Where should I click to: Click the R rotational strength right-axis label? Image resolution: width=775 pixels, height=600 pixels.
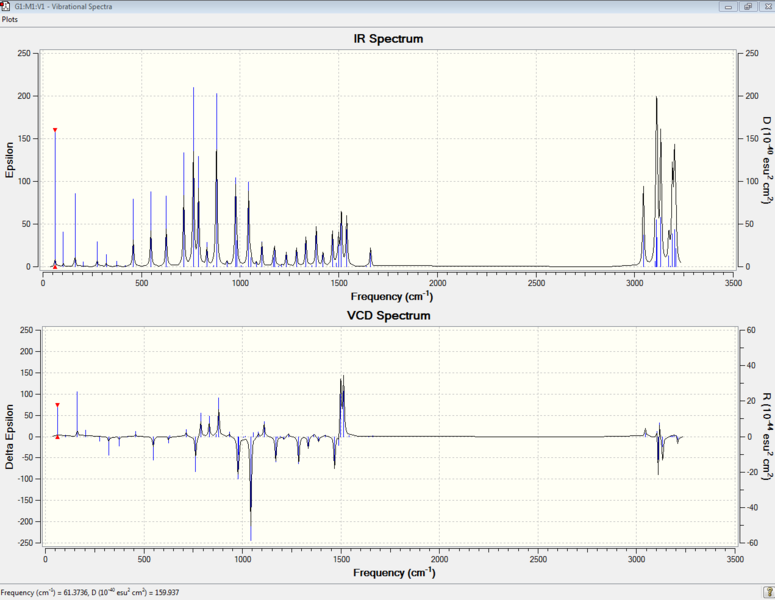coord(766,437)
